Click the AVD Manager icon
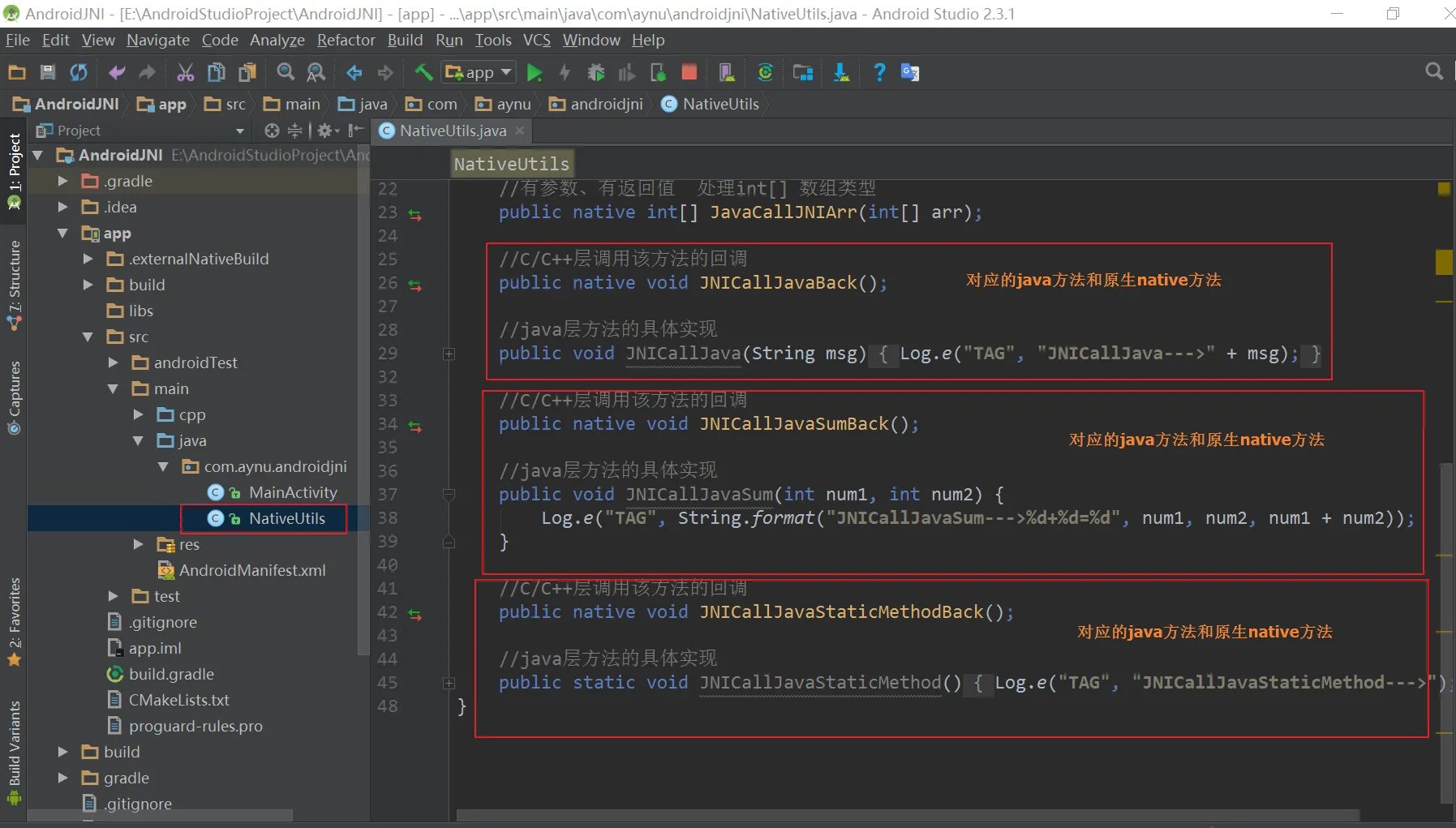This screenshot has width=1456, height=828. point(727,72)
